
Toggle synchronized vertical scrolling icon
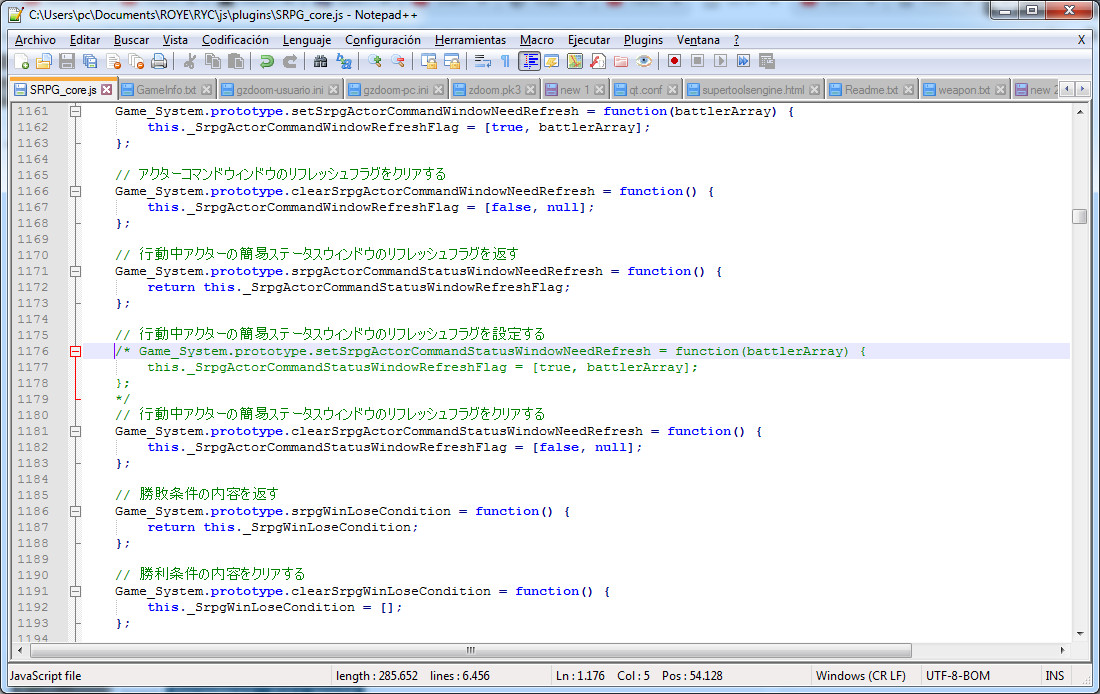[x=428, y=62]
